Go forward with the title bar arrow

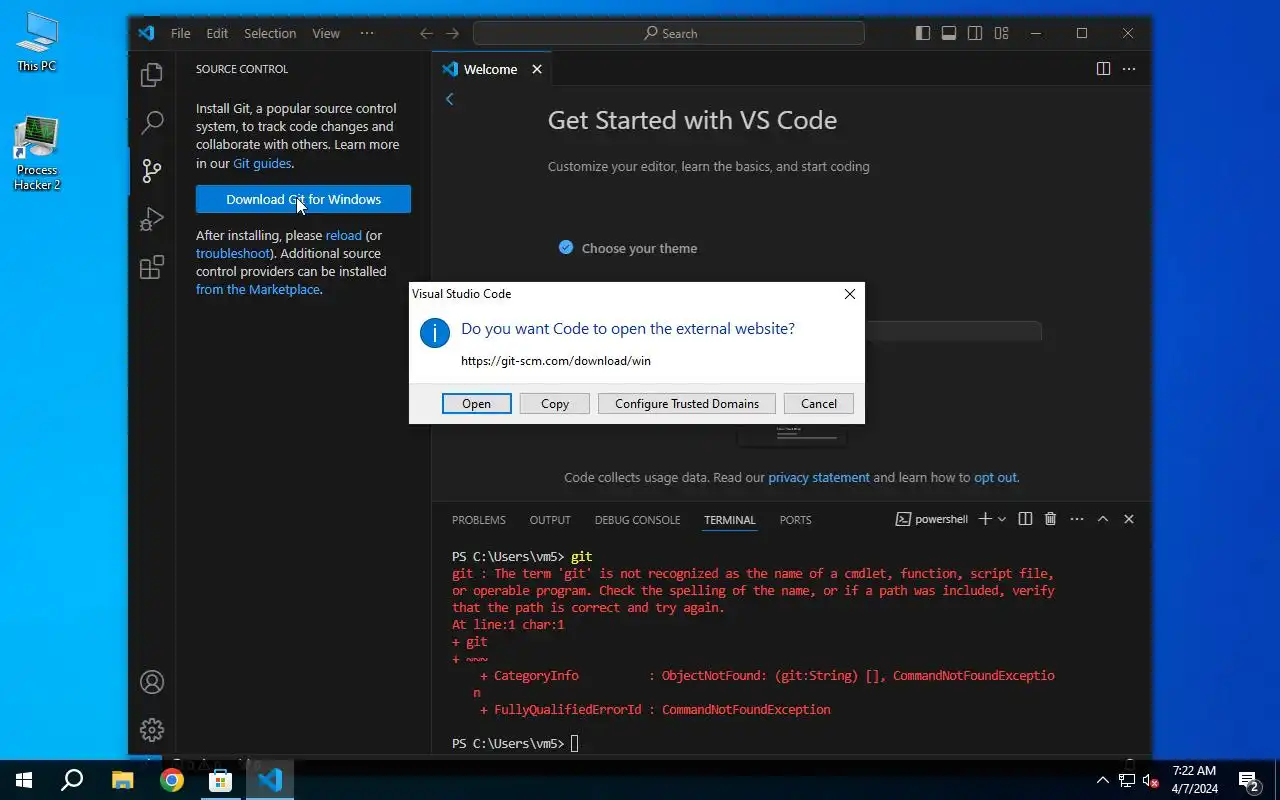tap(453, 33)
